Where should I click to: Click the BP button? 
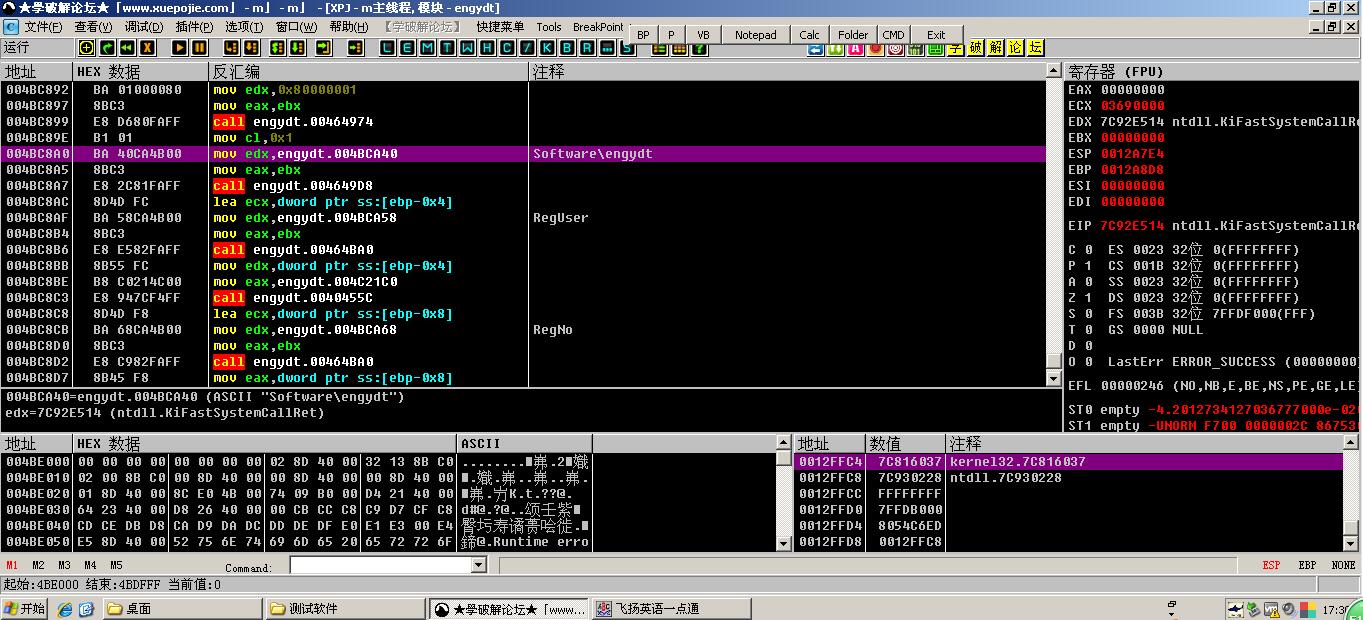pyautogui.click(x=643, y=35)
